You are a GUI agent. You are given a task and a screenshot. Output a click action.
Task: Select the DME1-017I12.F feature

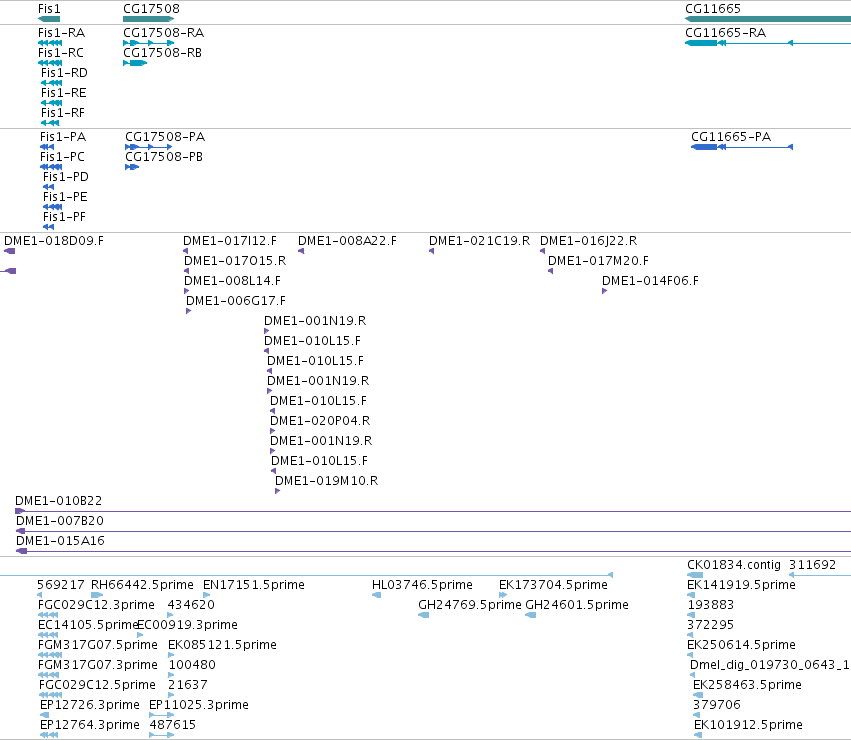[x=230, y=241]
